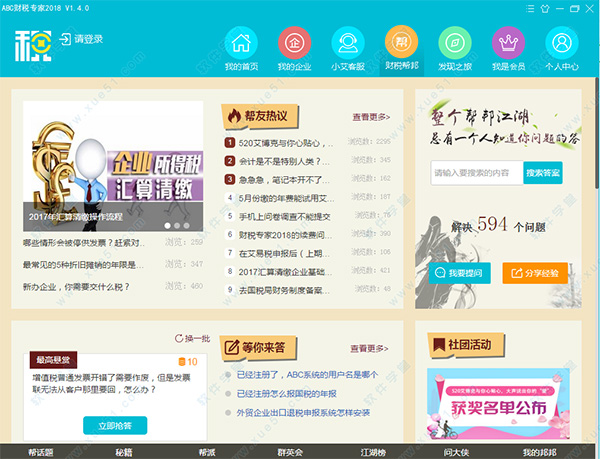Open topic 去国税局财务制度备案

[x=284, y=290]
